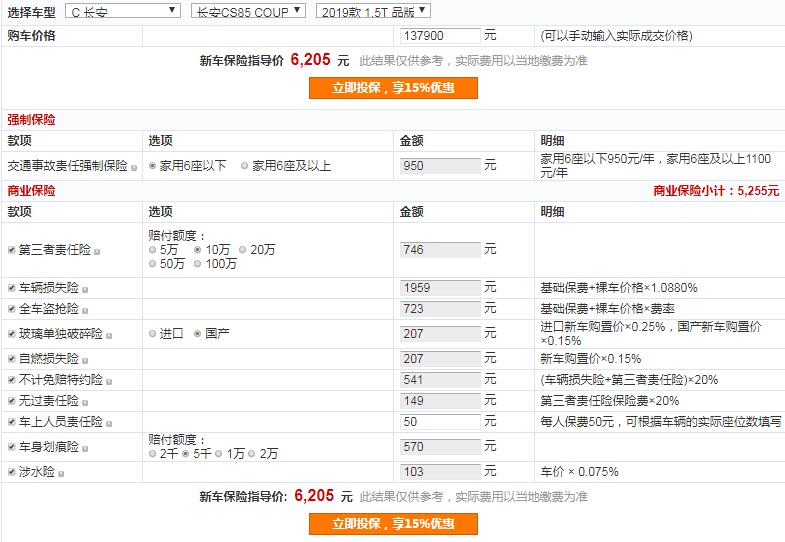Click the 车身划痕险 amount field showing 570
This screenshot has height=542, width=785.
[440, 447]
